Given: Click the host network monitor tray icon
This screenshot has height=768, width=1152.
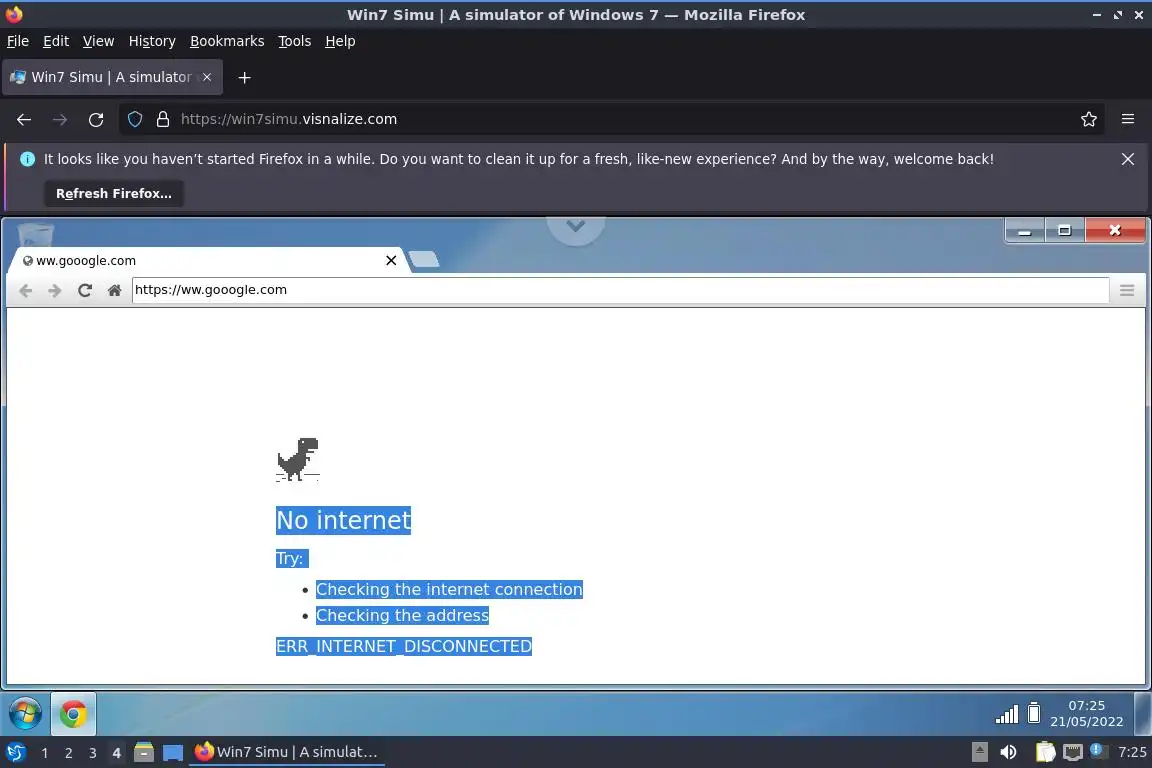Looking at the screenshot, I should coord(1073,752).
